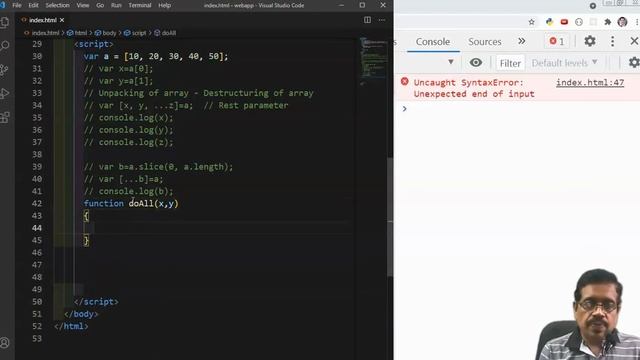Click the script breadcrumb segment
The width and height of the screenshot is (640, 360).
[x=135, y=33]
